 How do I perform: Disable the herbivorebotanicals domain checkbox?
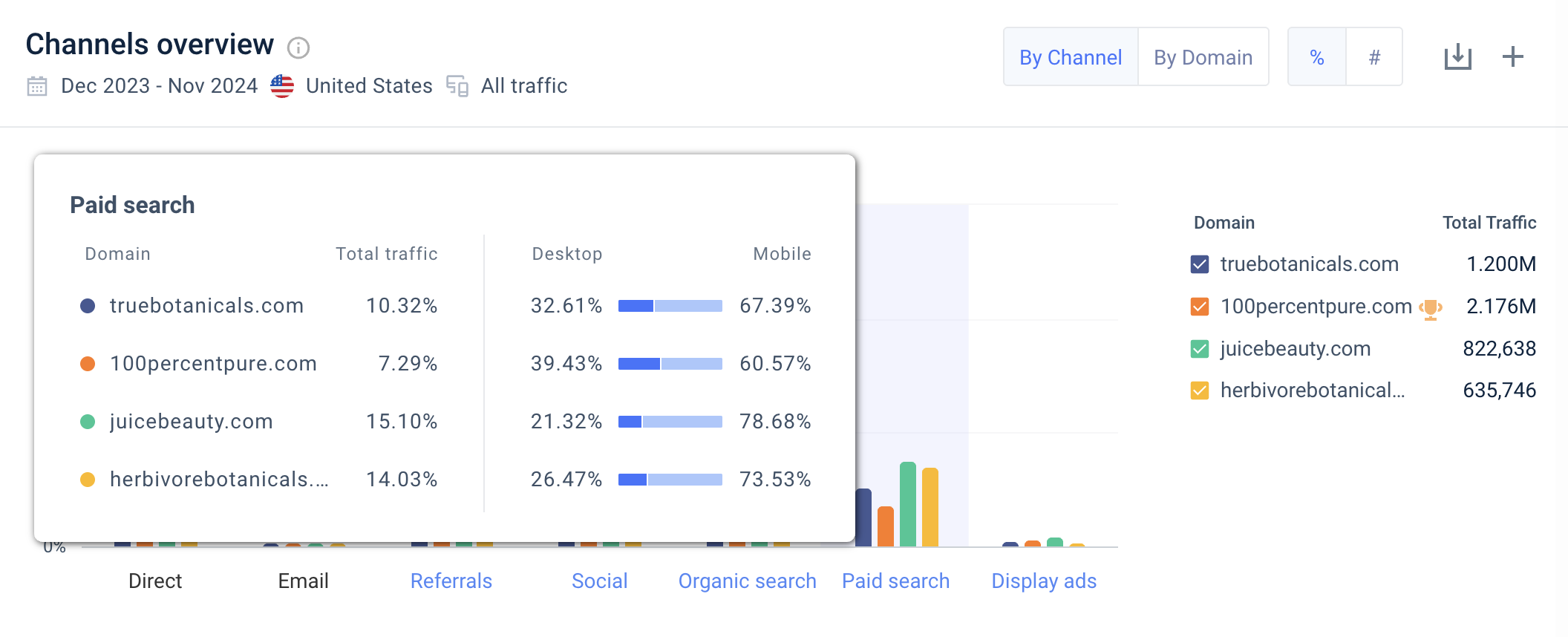coord(1200,391)
